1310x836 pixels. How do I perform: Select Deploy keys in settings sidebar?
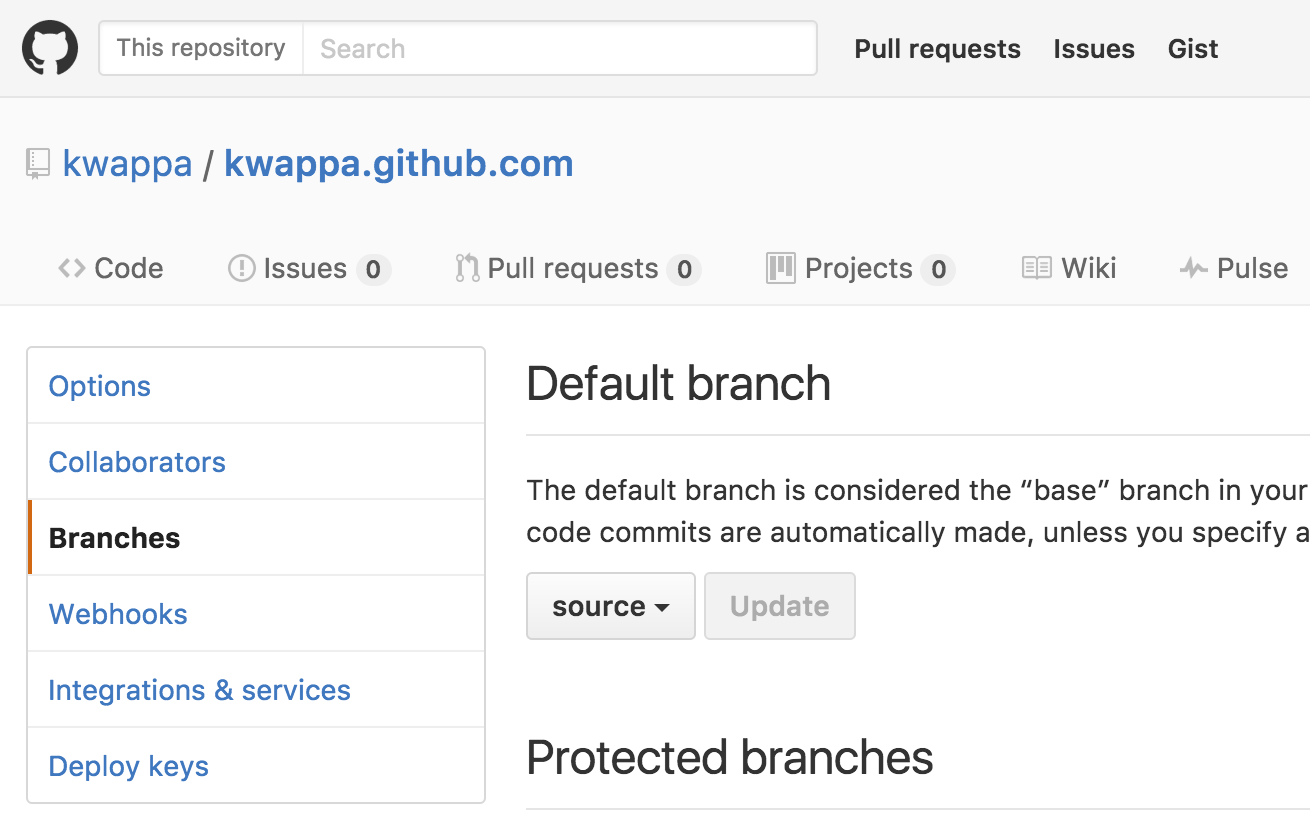click(256, 766)
